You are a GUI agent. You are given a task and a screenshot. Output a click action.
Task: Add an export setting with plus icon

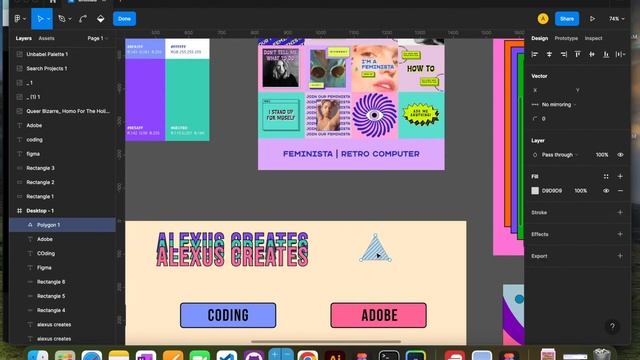(x=620, y=256)
